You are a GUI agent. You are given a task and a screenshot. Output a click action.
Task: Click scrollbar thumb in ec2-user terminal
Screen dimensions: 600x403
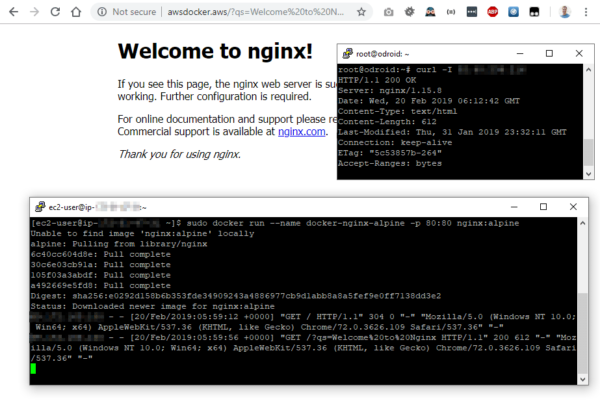tap(582, 332)
